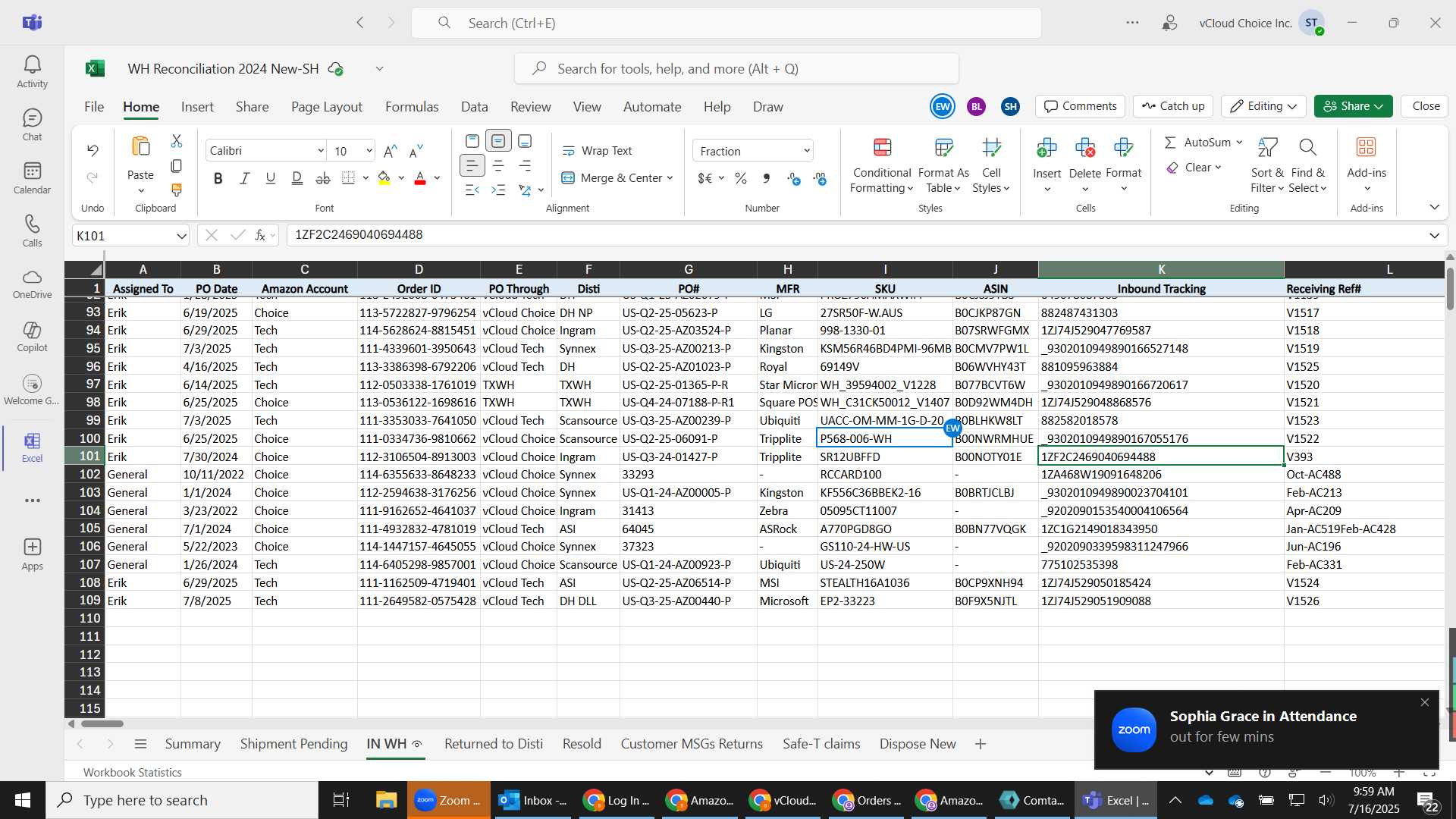1456x819 pixels.
Task: Open the Formulas ribbon tab
Action: (412, 107)
